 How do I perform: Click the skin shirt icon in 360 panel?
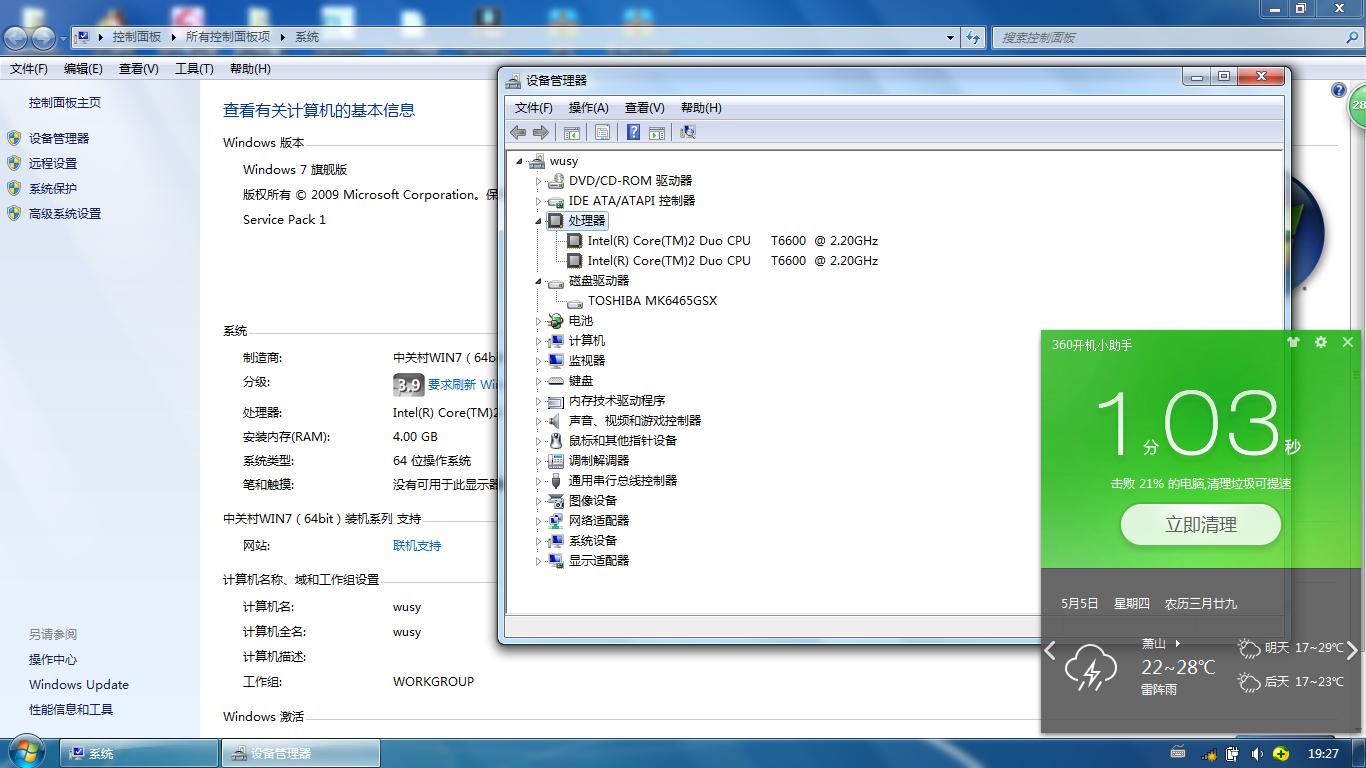1294,342
